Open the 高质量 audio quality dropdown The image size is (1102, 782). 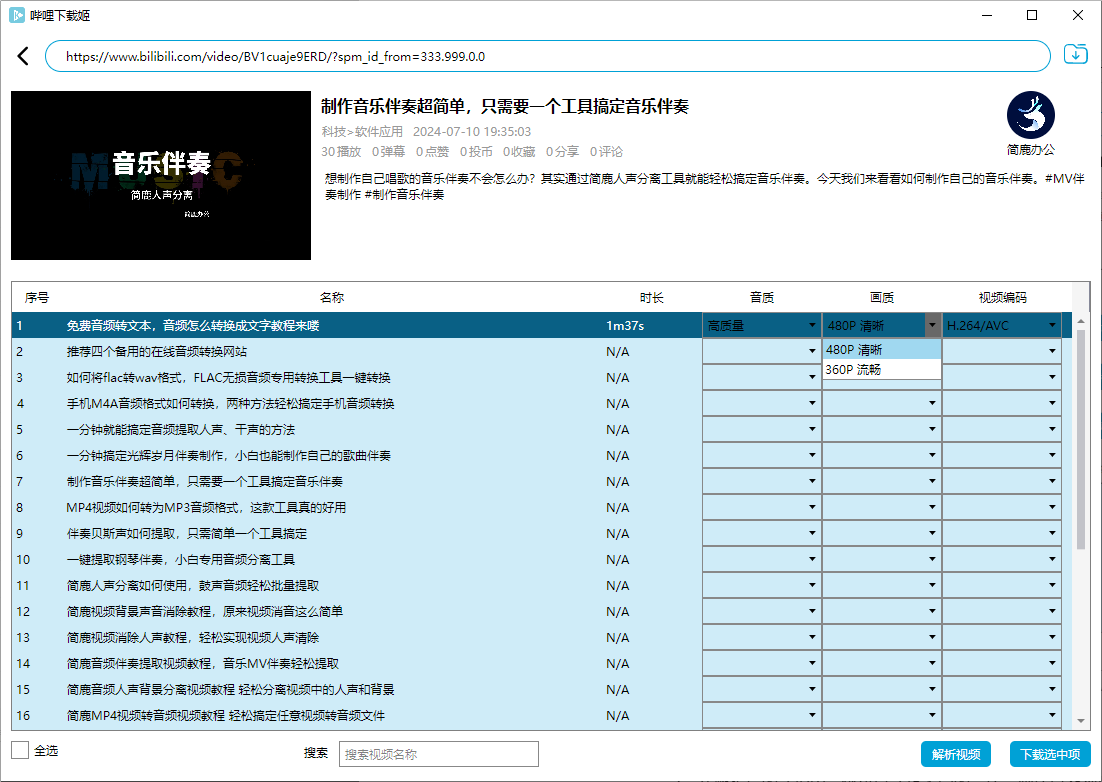pos(761,325)
